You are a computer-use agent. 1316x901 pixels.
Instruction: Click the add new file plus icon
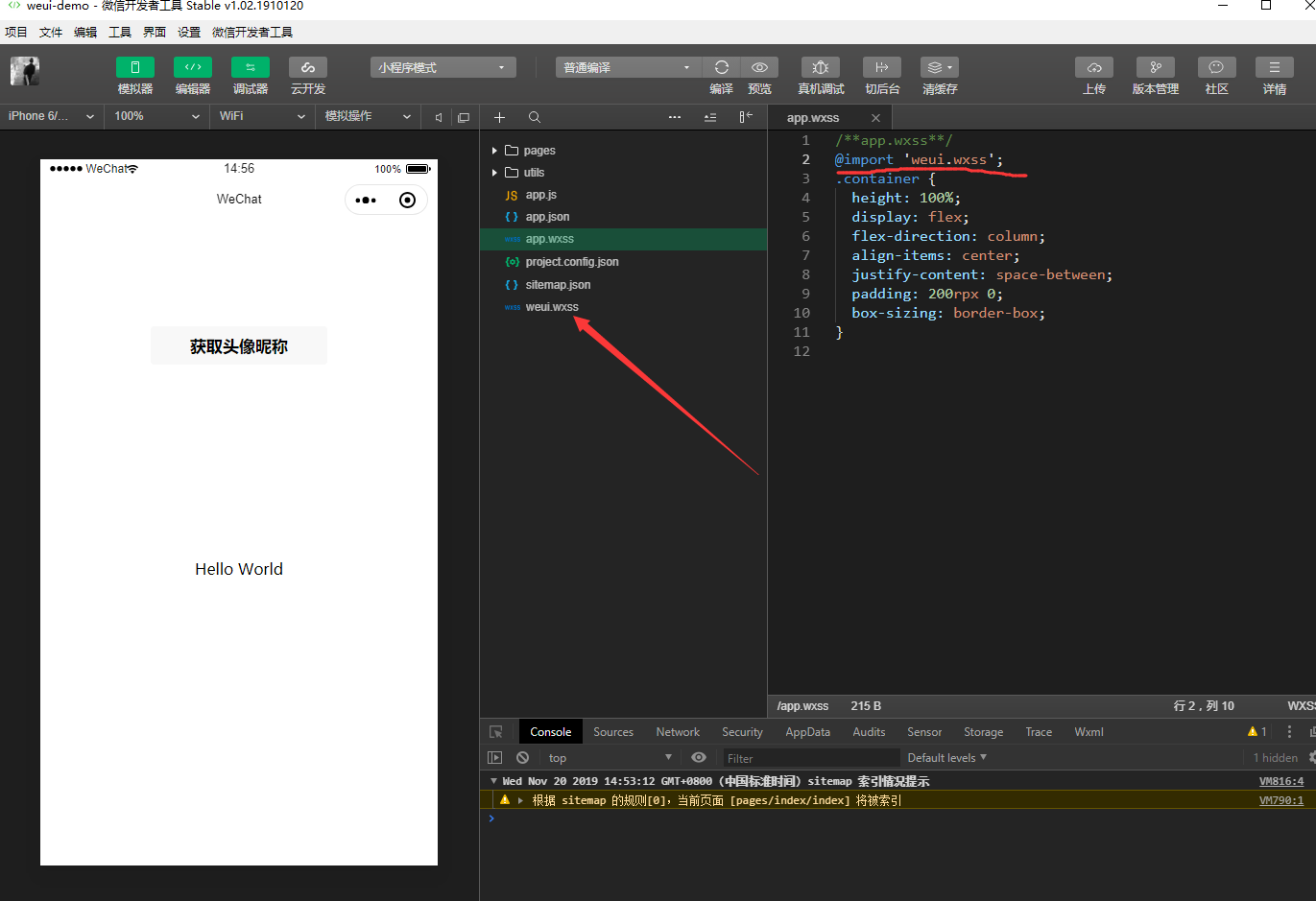[499, 117]
